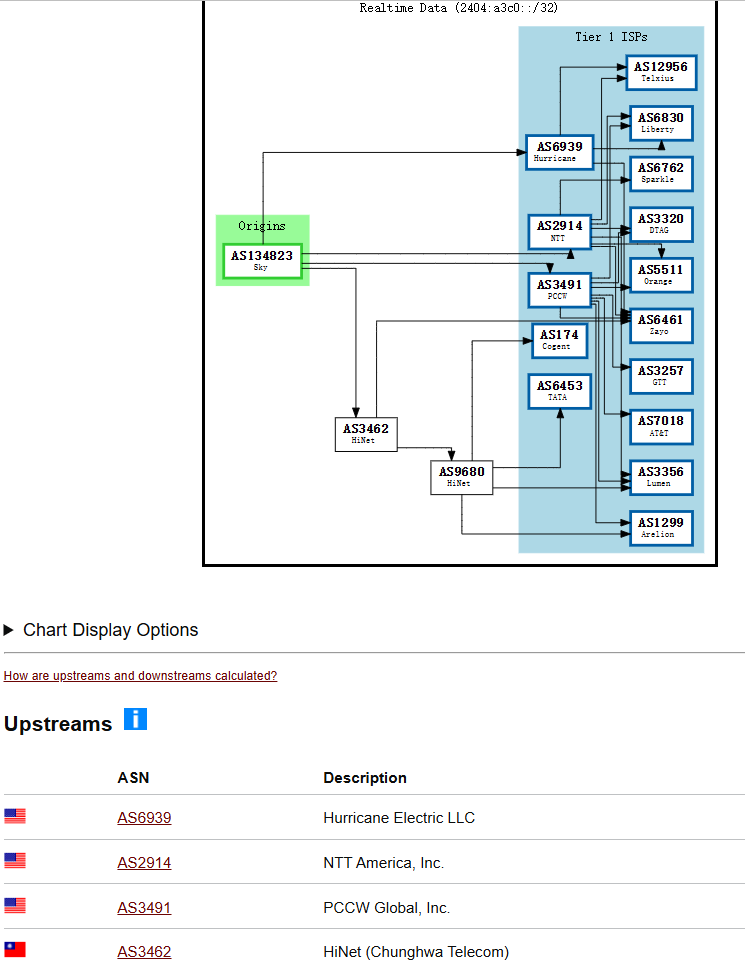Viewport: 745px width, 964px height.
Task: Click the AS3462 HiNet graph node
Action: coord(366,434)
